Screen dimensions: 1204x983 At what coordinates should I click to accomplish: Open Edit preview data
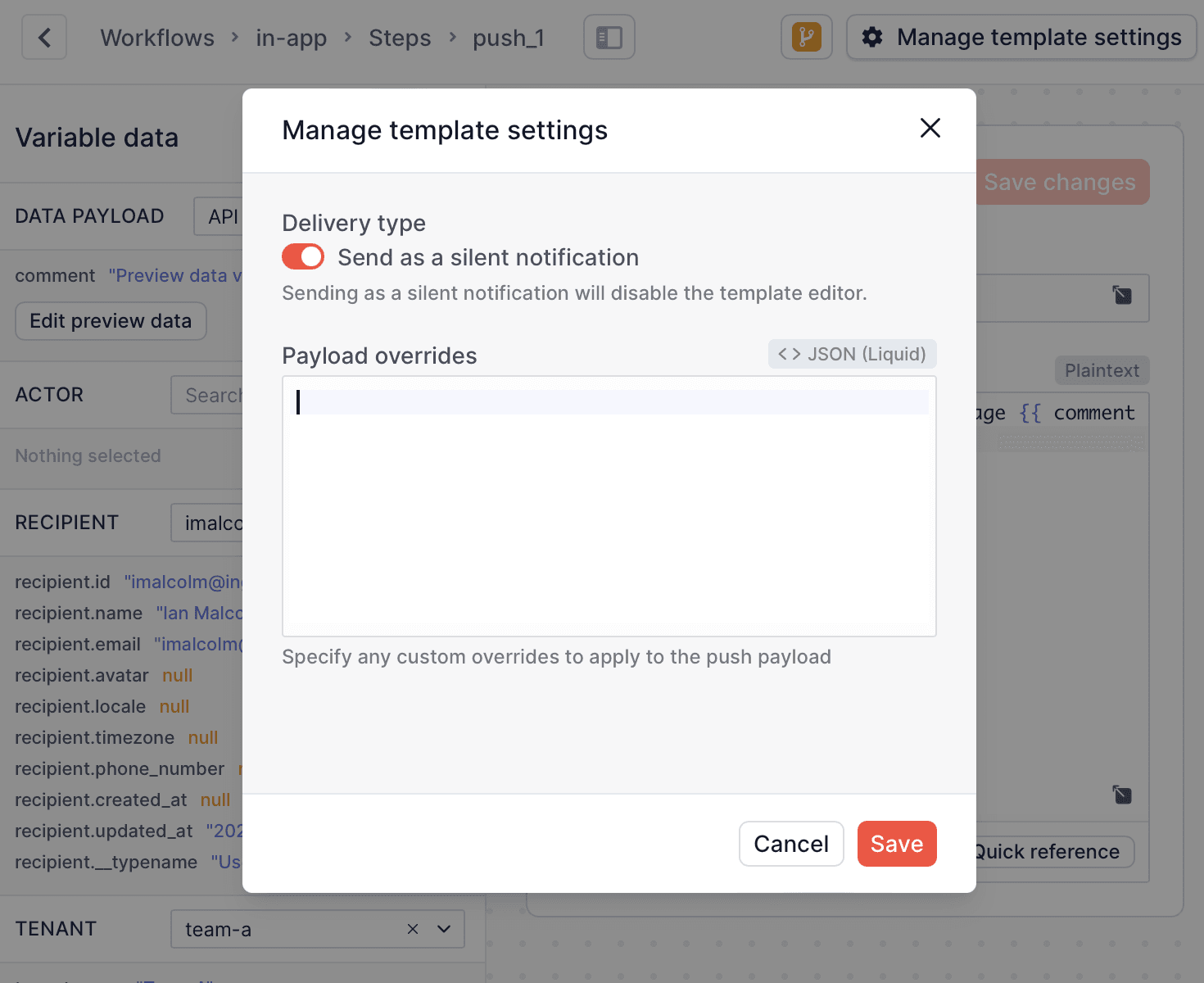click(x=110, y=320)
